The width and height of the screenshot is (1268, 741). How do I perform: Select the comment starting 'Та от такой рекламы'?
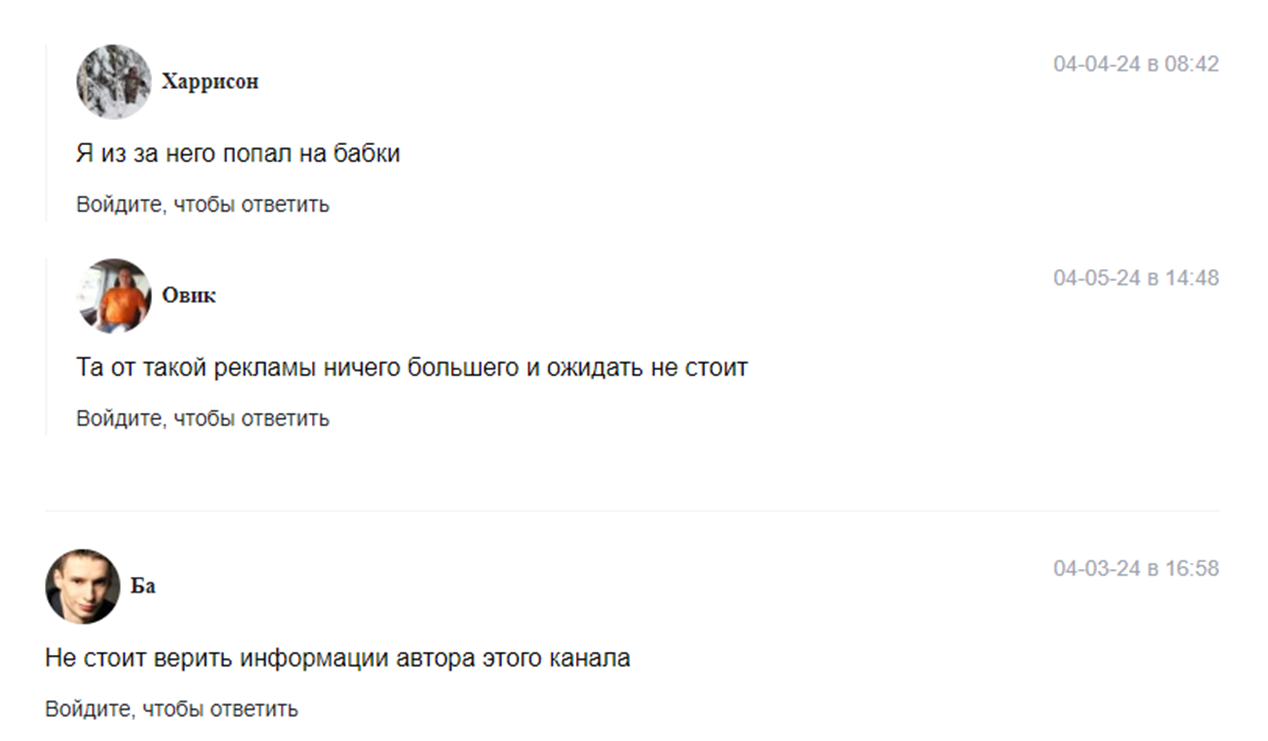coord(412,368)
